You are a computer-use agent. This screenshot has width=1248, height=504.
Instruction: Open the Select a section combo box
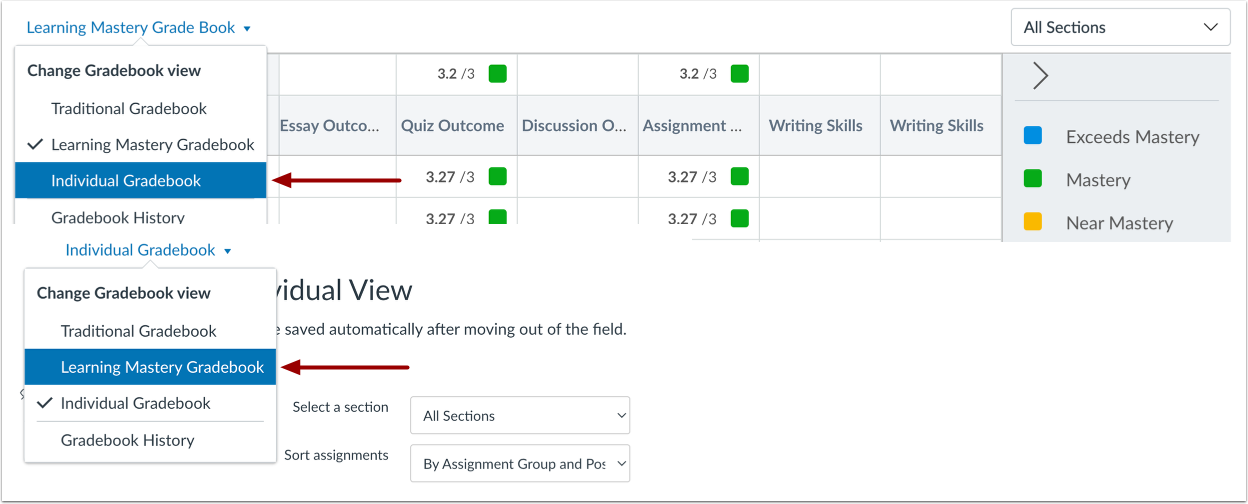coord(520,416)
